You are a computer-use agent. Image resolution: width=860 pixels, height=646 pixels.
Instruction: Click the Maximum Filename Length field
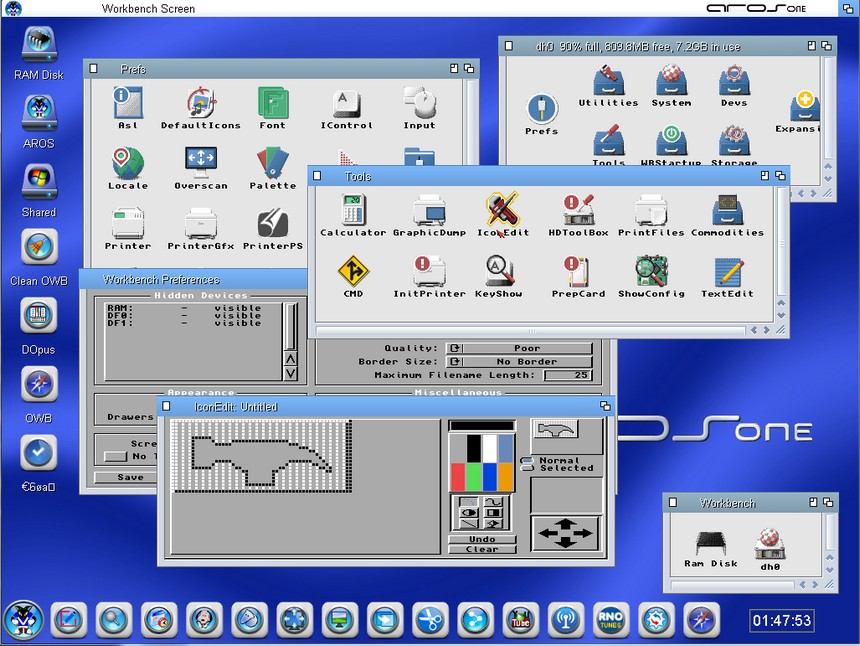[x=567, y=375]
